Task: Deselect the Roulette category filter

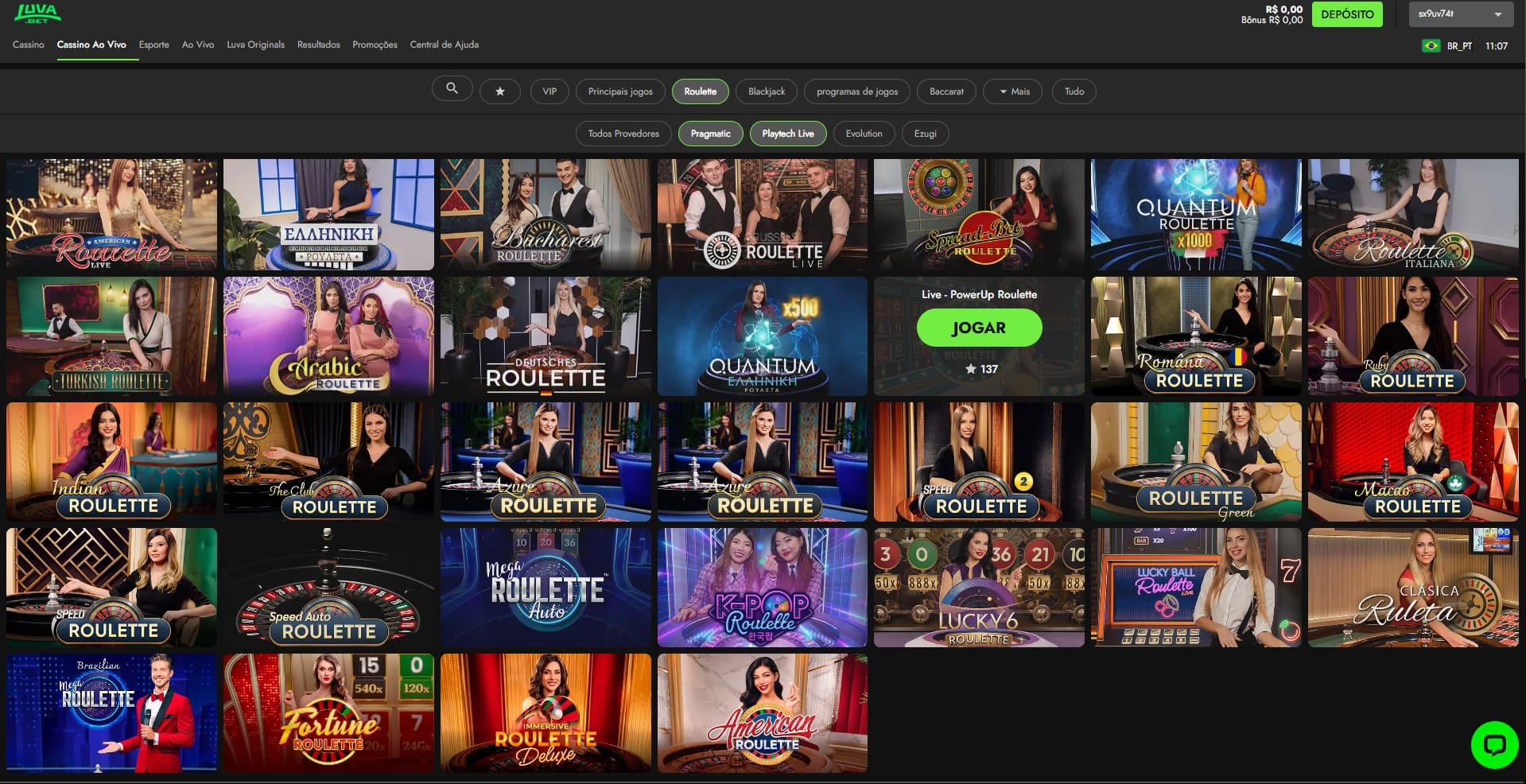Action: (701, 91)
